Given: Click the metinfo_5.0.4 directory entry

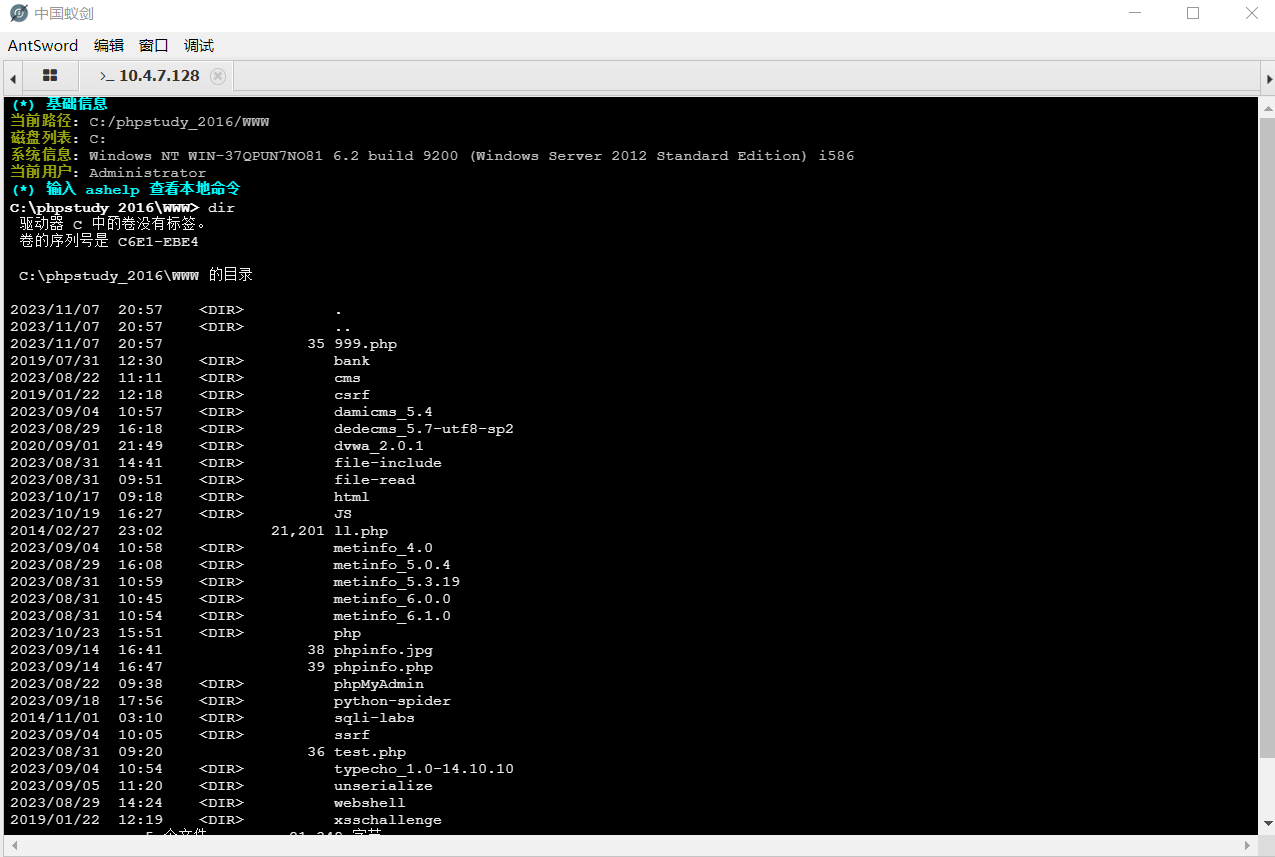Looking at the screenshot, I should 392,565.
